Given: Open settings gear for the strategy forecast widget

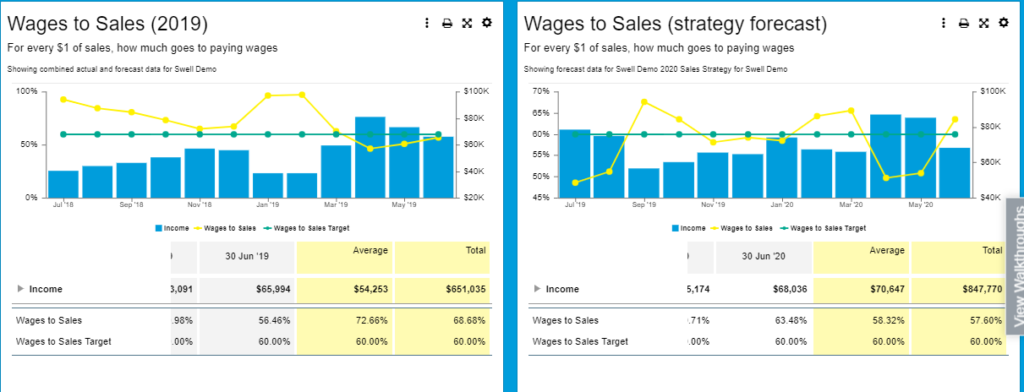Looking at the screenshot, I should click(1003, 23).
